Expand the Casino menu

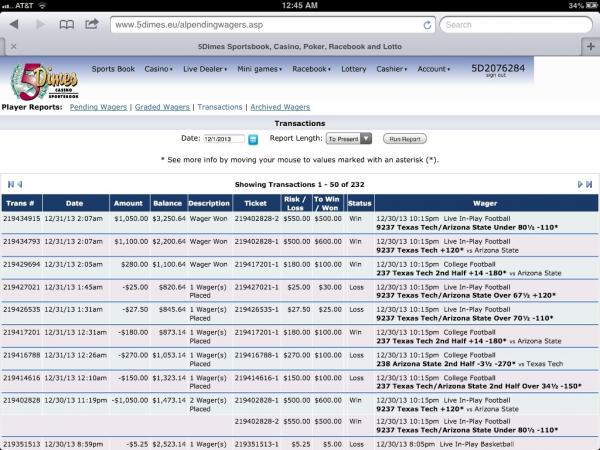pos(157,70)
